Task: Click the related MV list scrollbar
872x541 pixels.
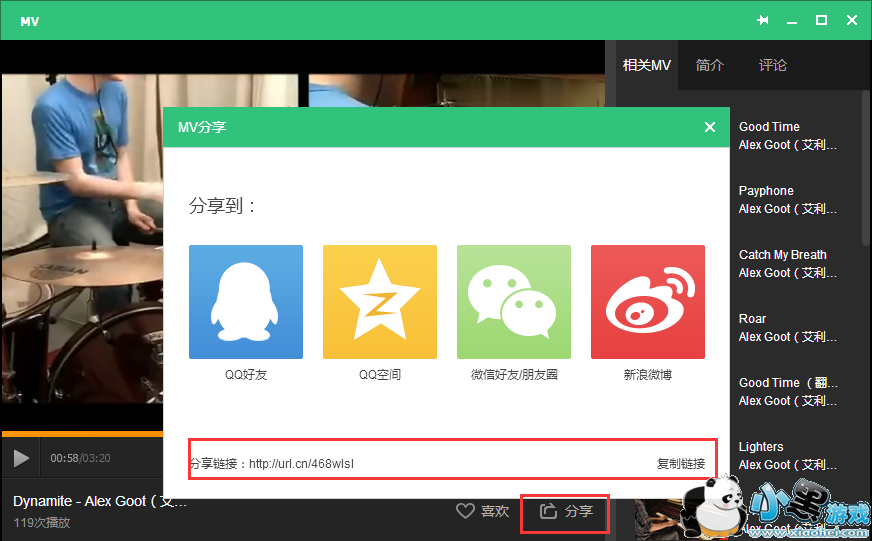Action: pyautogui.click(x=866, y=167)
